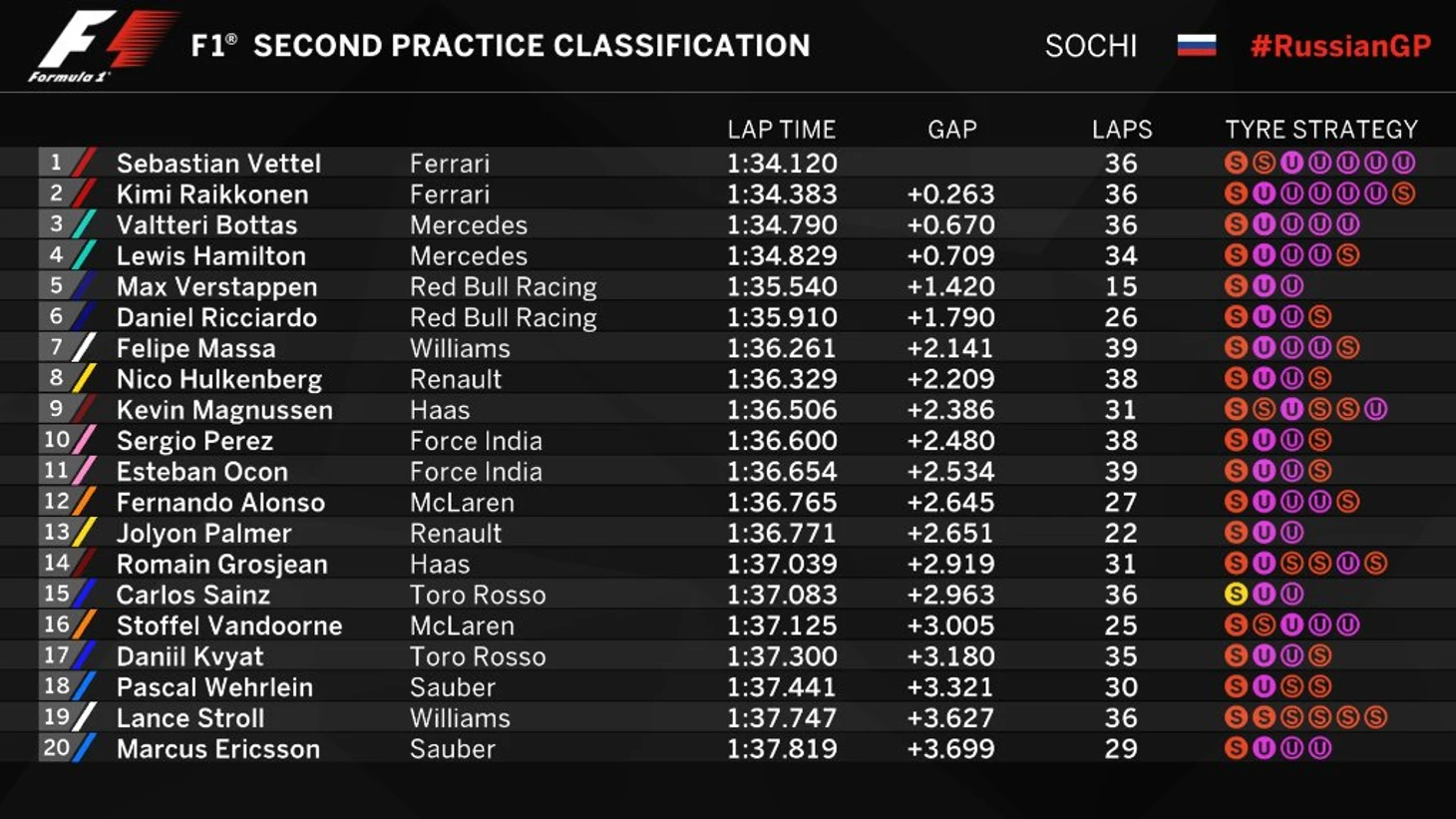
Task: Click Marcus Ericsson's last tyre icon
Action: tap(1319, 748)
